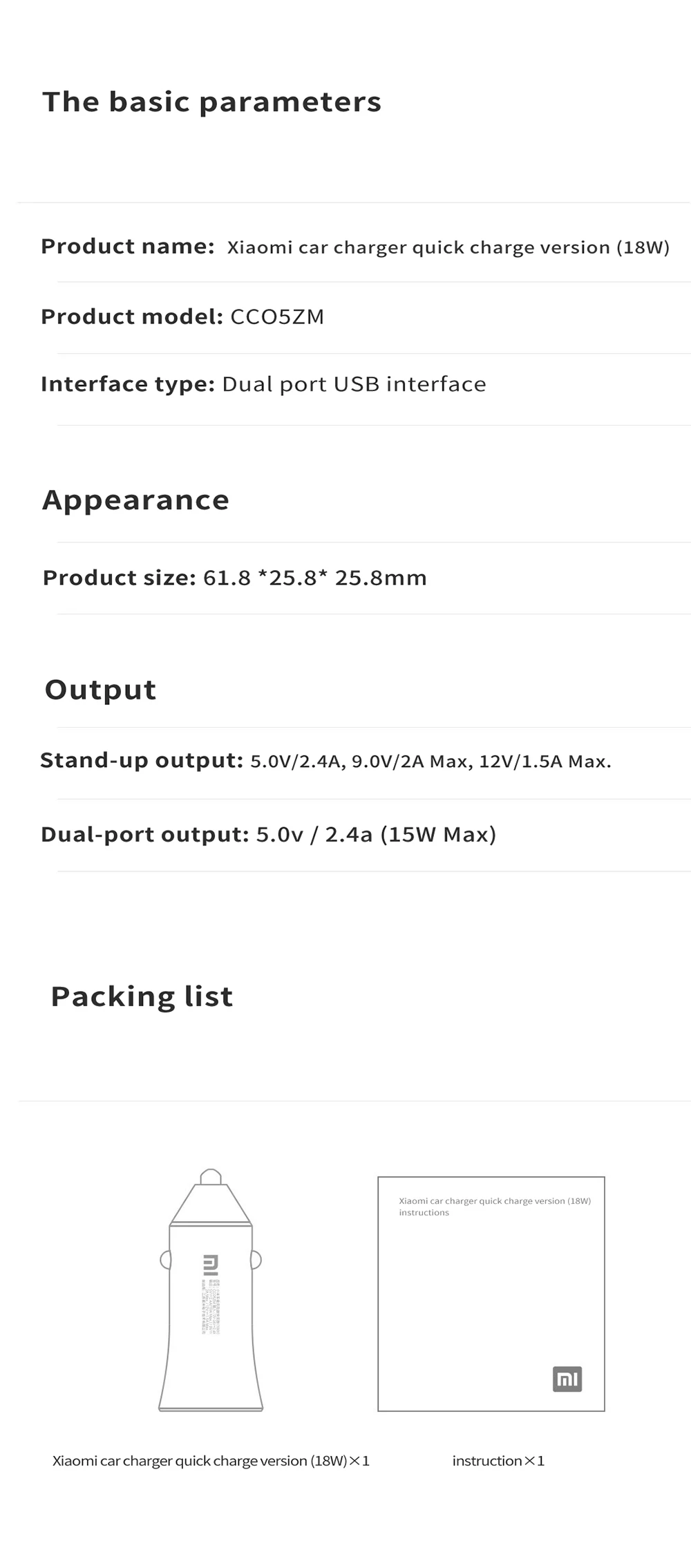Click the Output section heading

click(101, 690)
